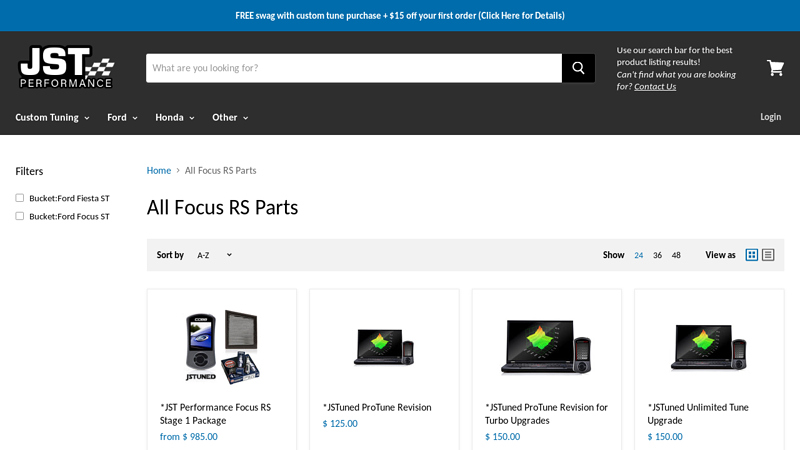Screen dimensions: 800x450
Task: Expand the Honda menu
Action: (175, 117)
